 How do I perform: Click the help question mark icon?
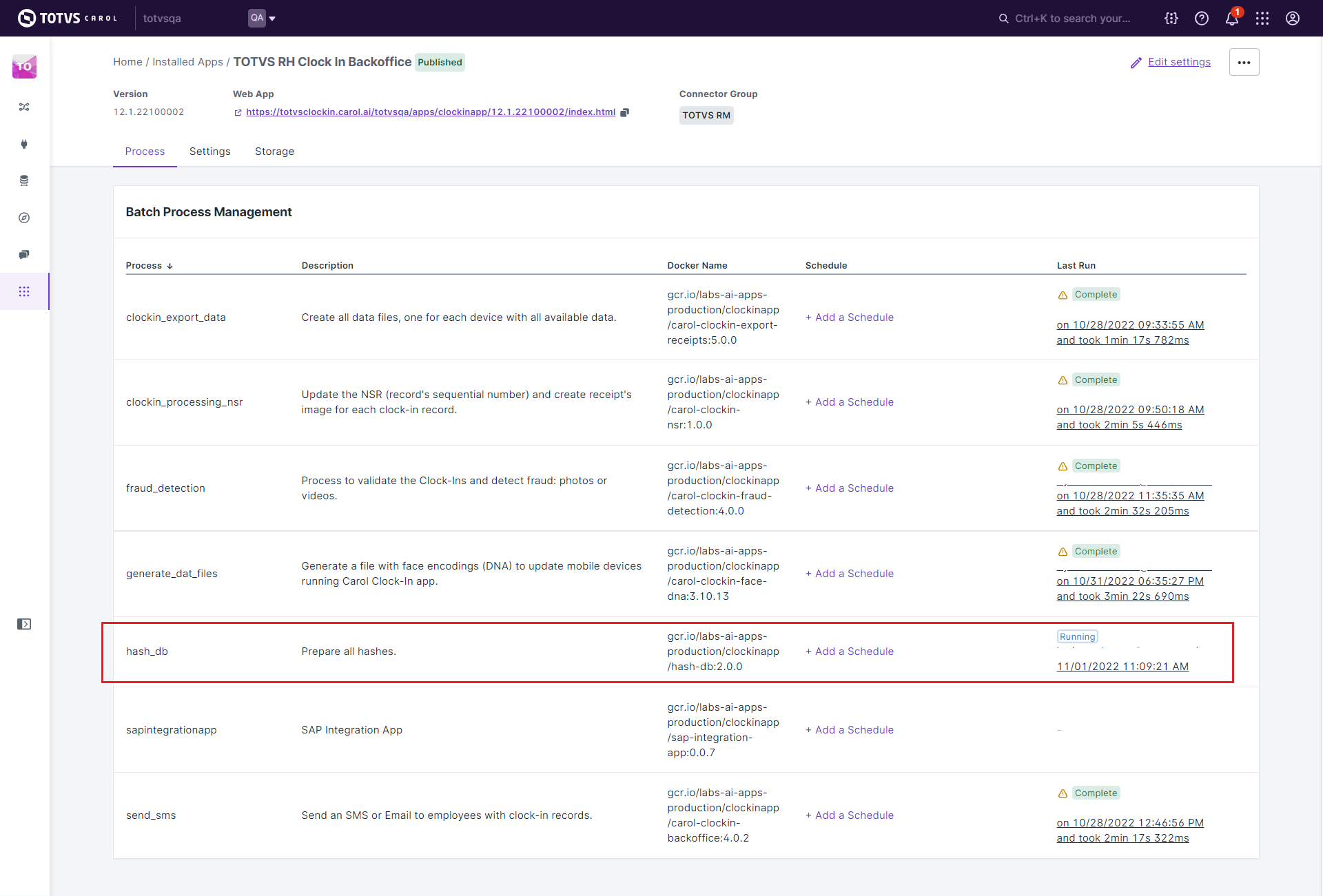(x=1201, y=19)
